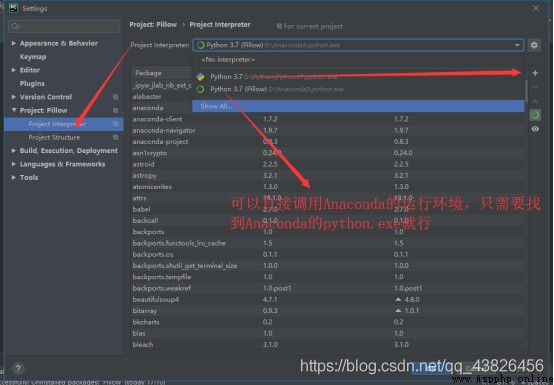Click the upgrade package arrow icon
This screenshot has height=385, width=554.
[x=535, y=101]
